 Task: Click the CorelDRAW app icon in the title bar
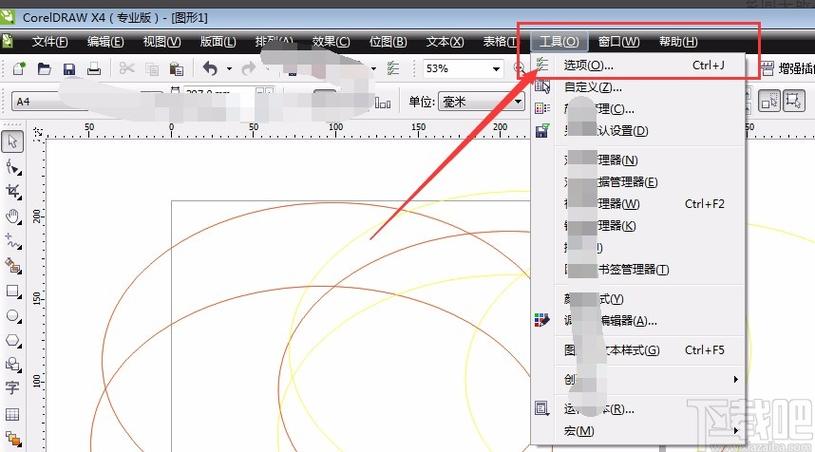coord(7,17)
